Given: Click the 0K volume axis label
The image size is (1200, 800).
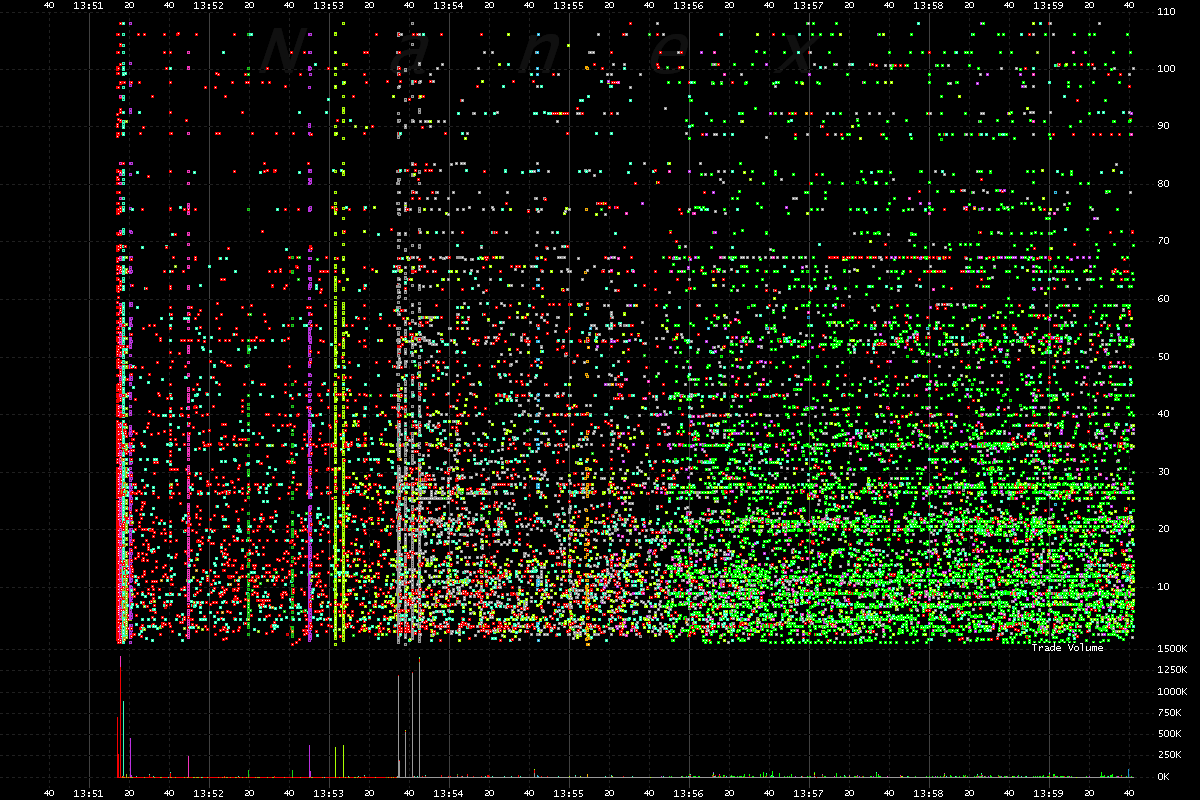Looking at the screenshot, I should point(1162,777).
